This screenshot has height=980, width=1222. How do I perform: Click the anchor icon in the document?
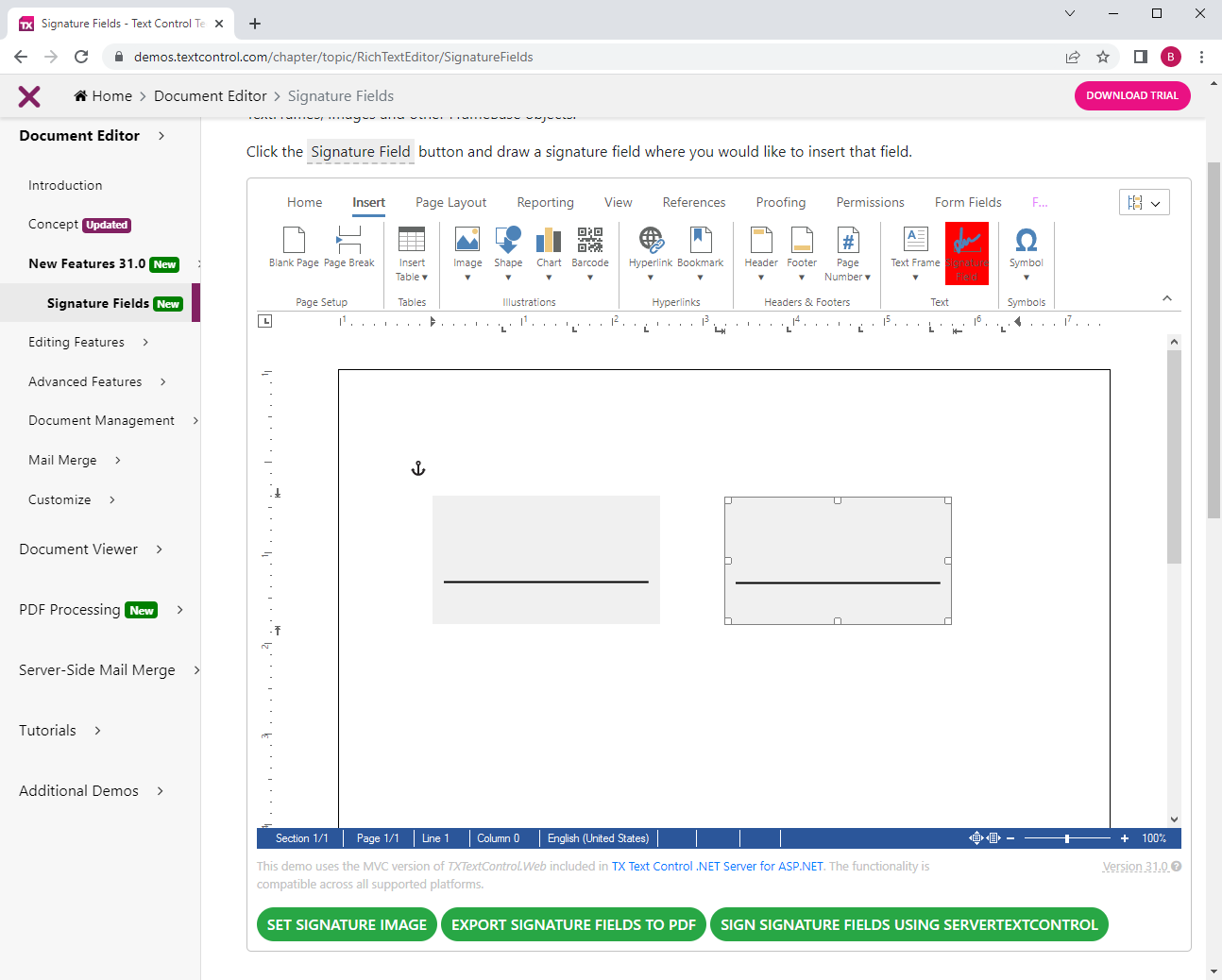[x=418, y=468]
